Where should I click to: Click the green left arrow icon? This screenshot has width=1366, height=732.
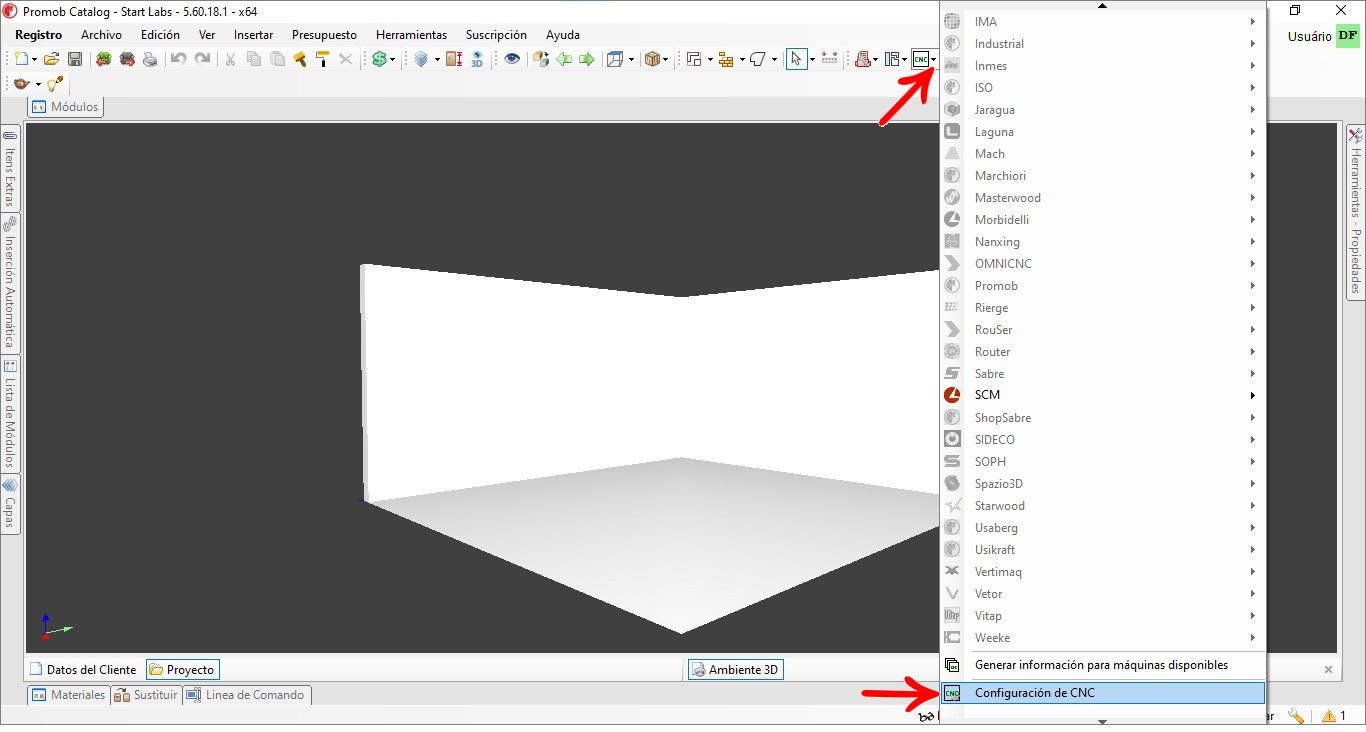tap(564, 59)
